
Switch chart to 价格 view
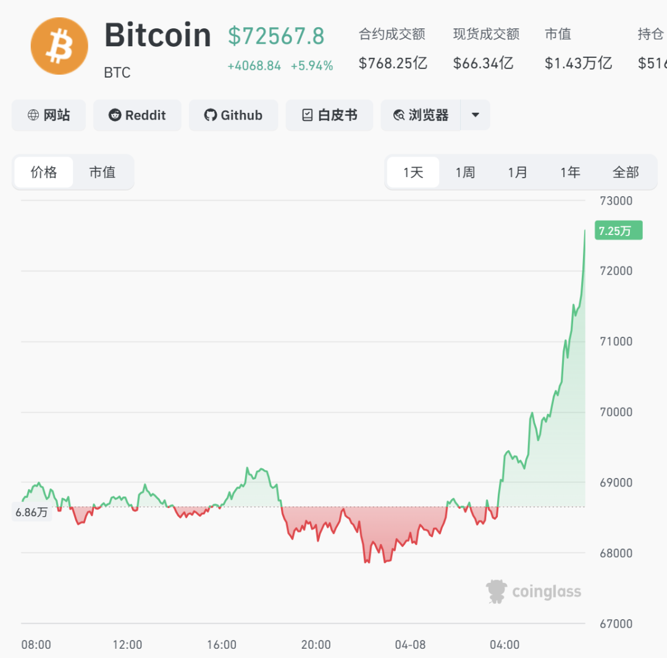(44, 172)
